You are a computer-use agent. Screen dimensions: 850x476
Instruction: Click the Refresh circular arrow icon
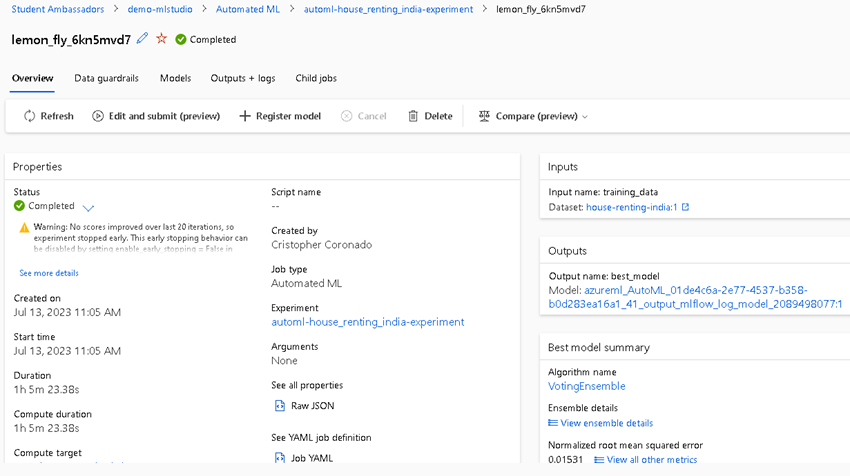pyautogui.click(x=29, y=116)
